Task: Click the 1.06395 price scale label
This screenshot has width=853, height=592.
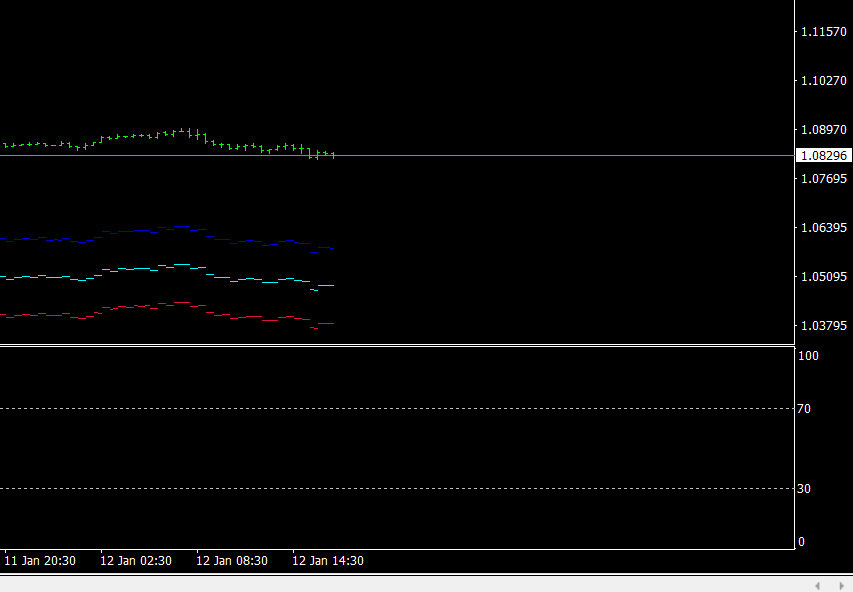Action: (824, 227)
